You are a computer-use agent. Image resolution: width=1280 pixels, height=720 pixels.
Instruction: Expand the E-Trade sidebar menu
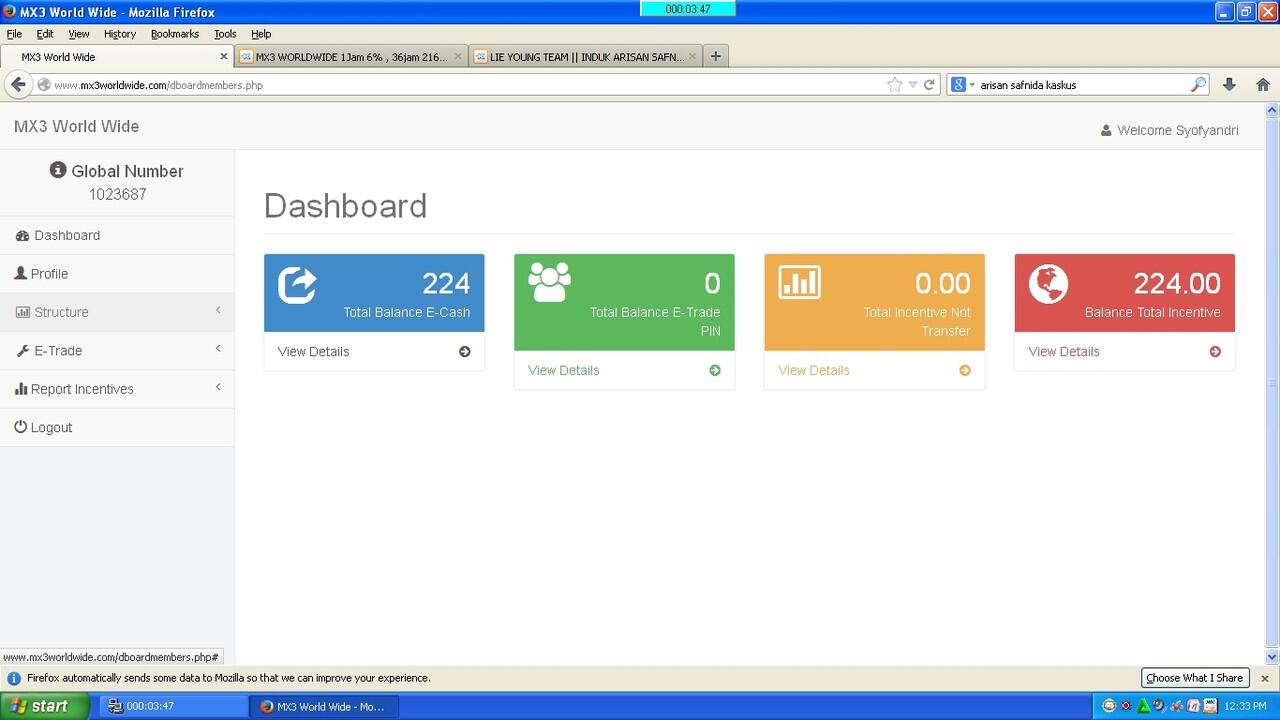(x=117, y=351)
